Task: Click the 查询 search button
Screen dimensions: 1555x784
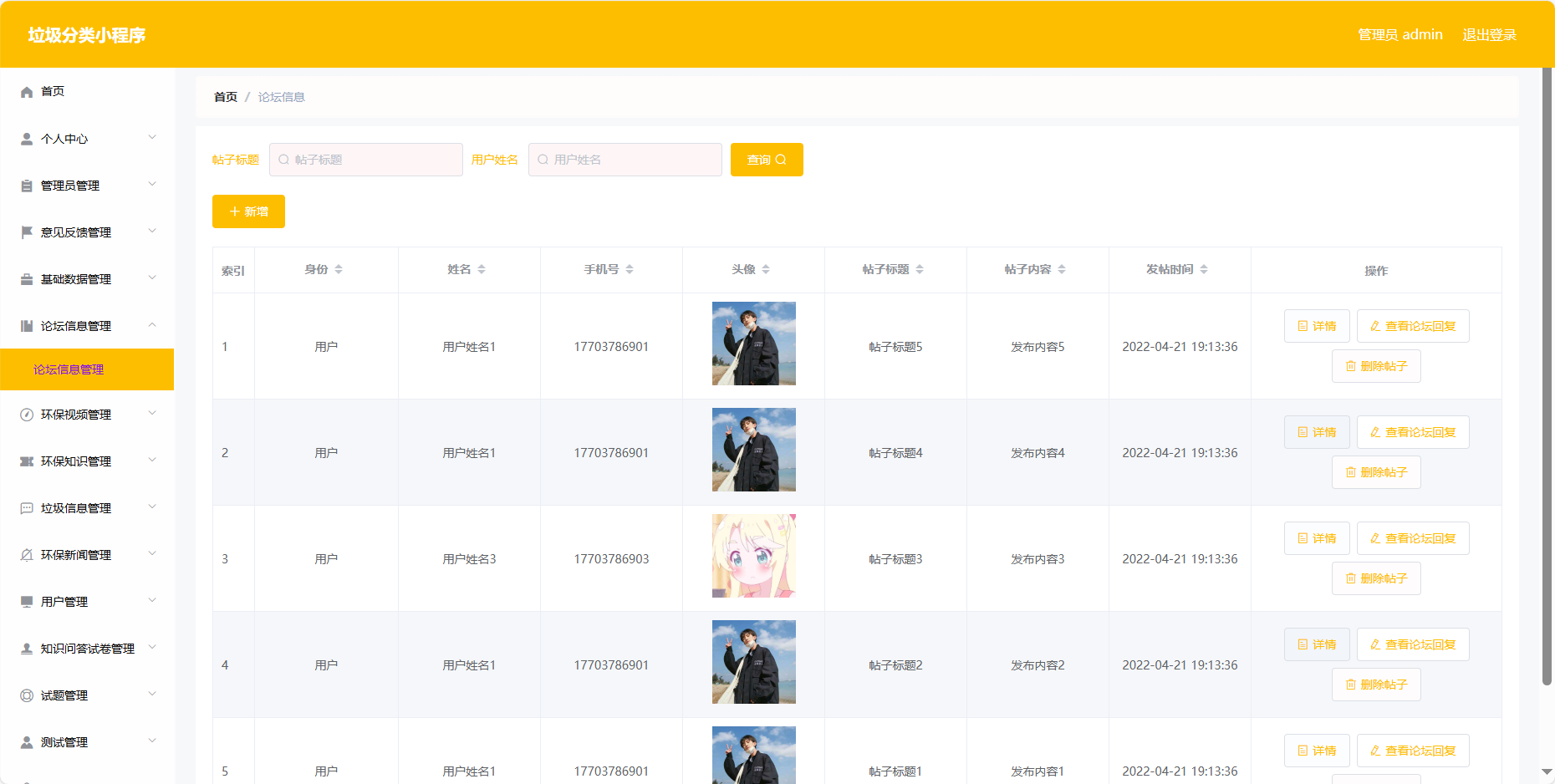Action: coord(767,160)
